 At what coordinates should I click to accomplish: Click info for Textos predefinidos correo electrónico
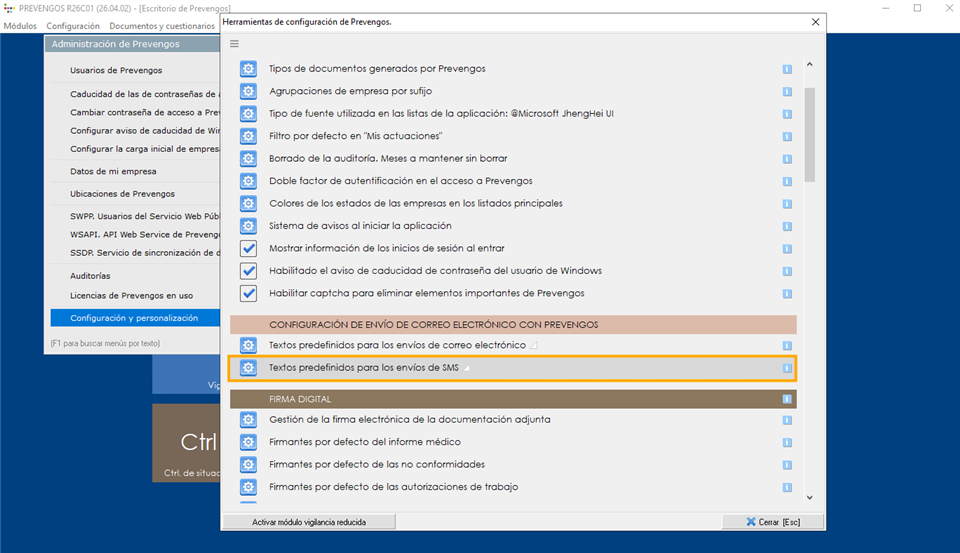(x=787, y=346)
